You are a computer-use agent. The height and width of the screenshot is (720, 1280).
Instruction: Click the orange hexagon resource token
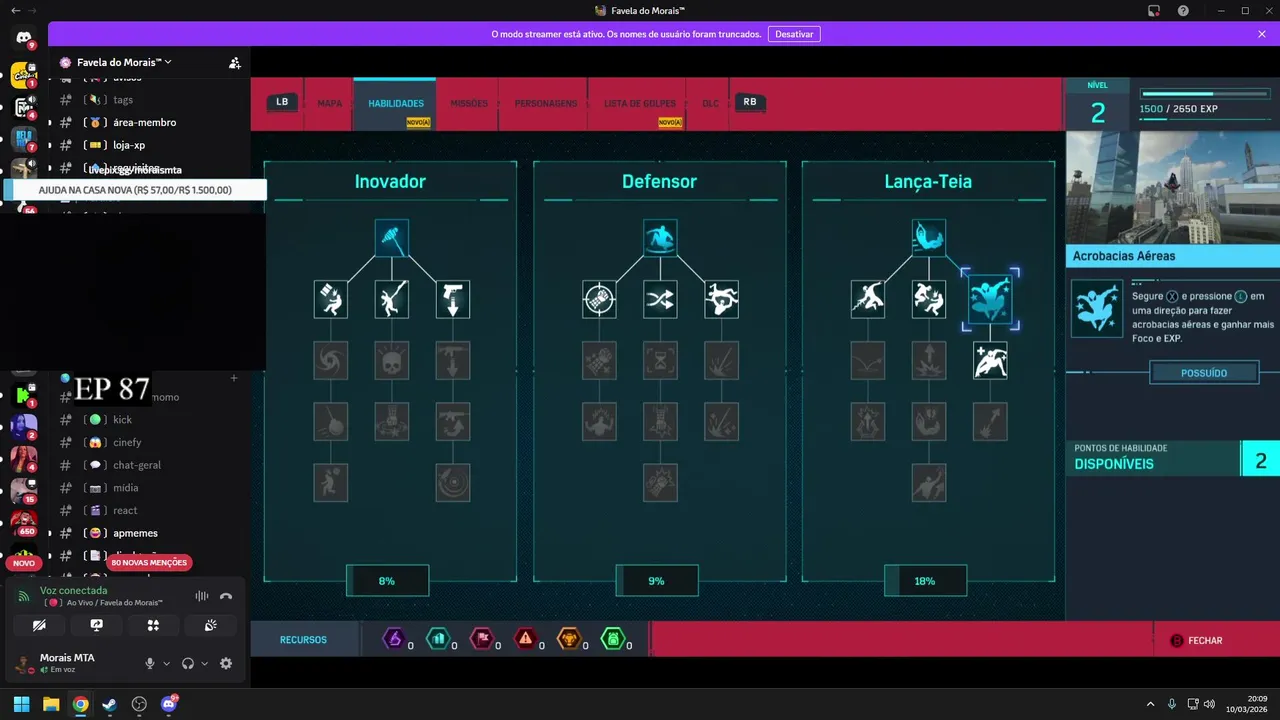569,638
